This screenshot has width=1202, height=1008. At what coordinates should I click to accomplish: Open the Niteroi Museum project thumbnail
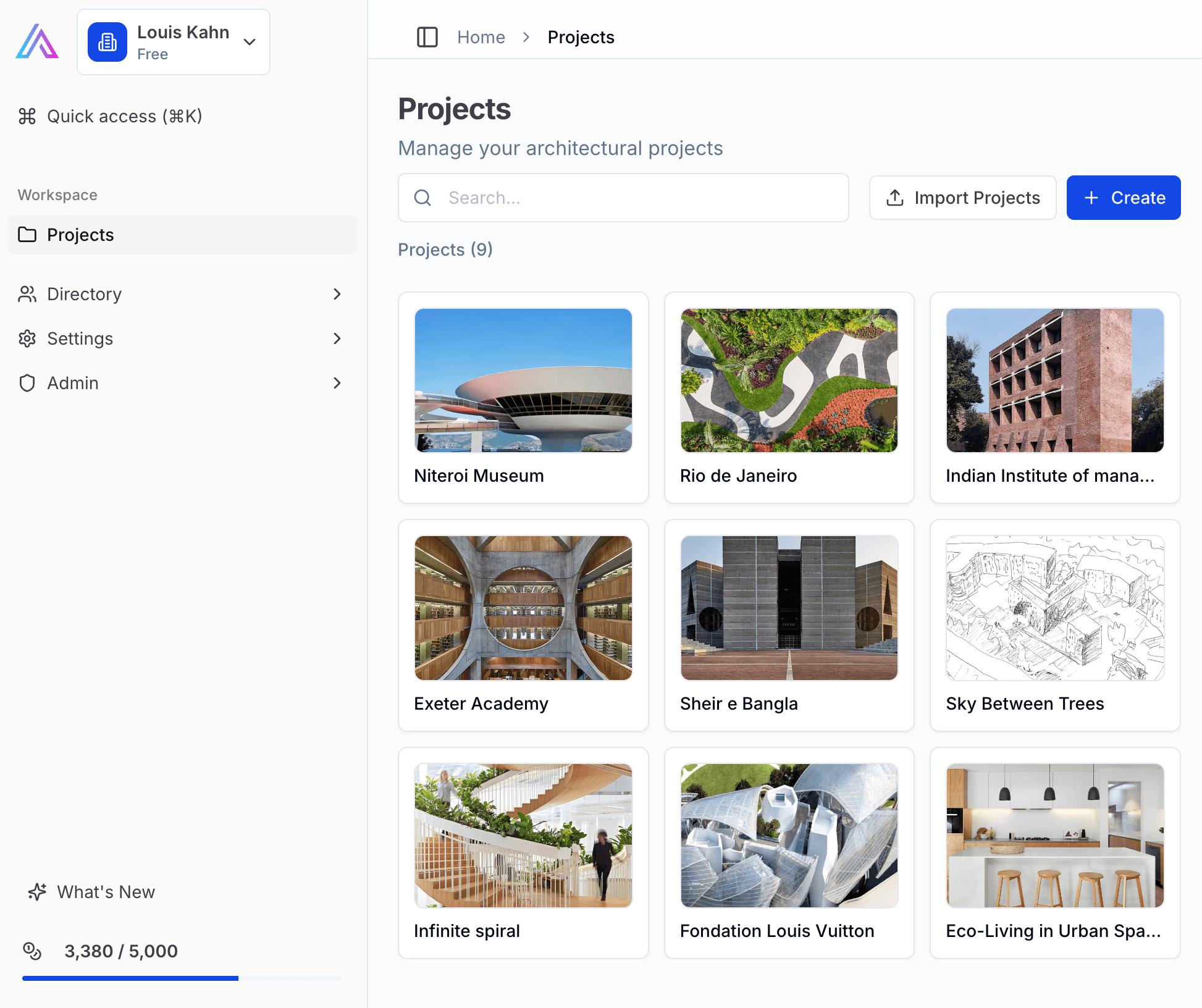pos(523,380)
